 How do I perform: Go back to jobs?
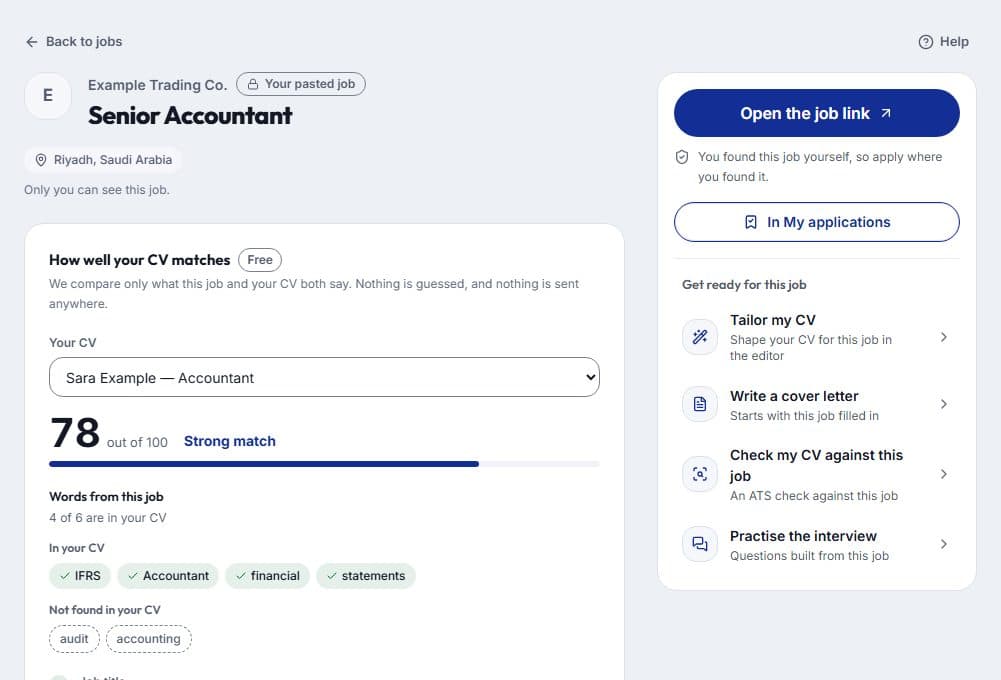(74, 42)
